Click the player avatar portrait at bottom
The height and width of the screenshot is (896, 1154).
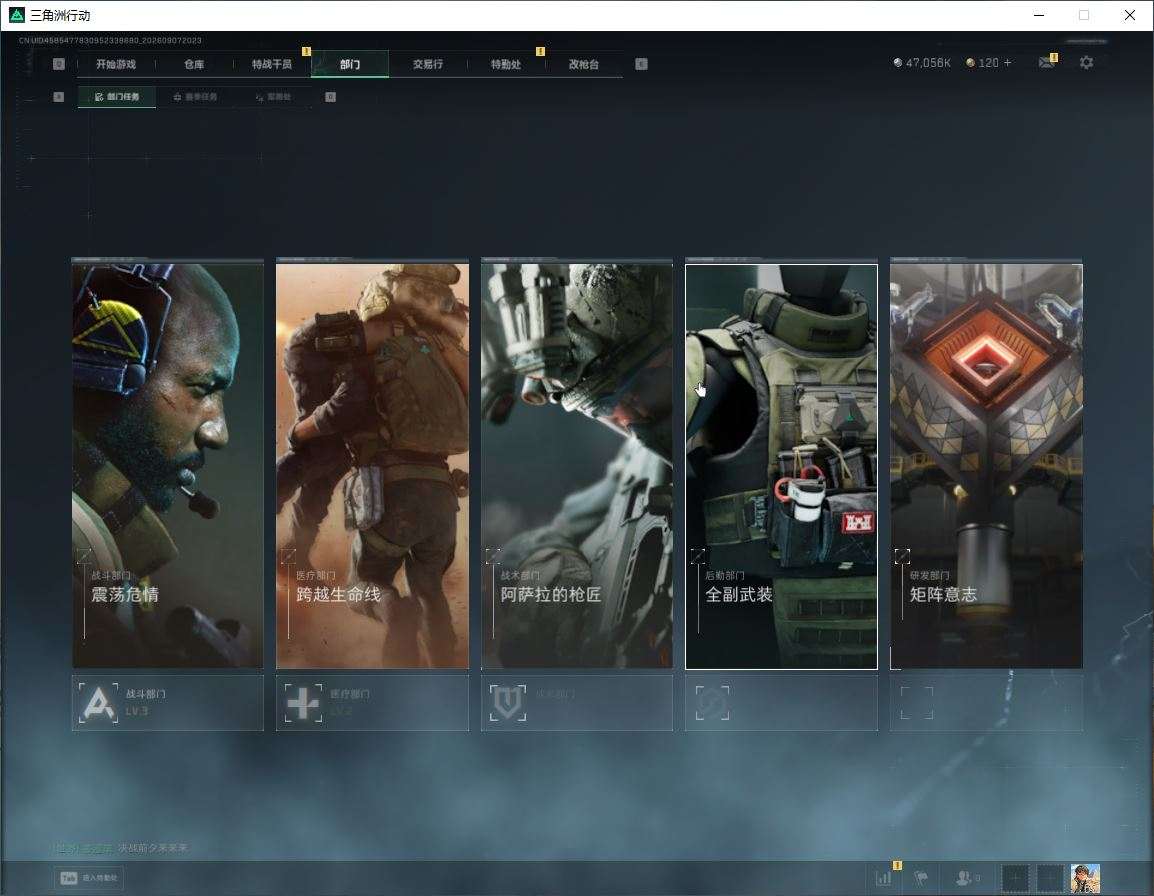pyautogui.click(x=1085, y=878)
